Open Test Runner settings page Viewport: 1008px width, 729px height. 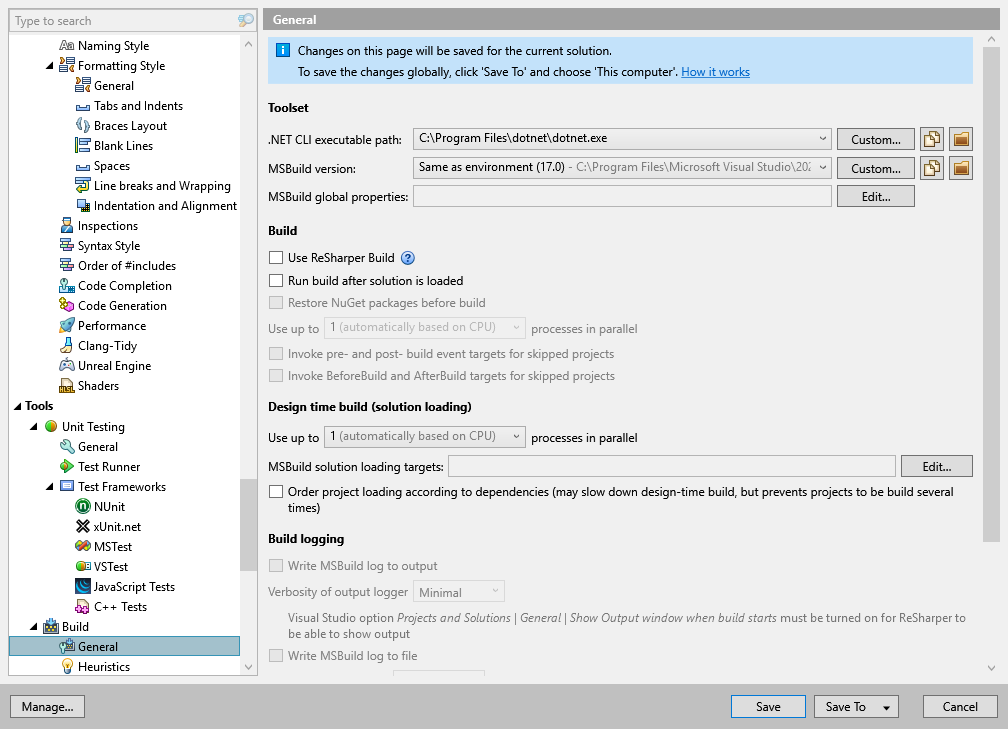109,466
